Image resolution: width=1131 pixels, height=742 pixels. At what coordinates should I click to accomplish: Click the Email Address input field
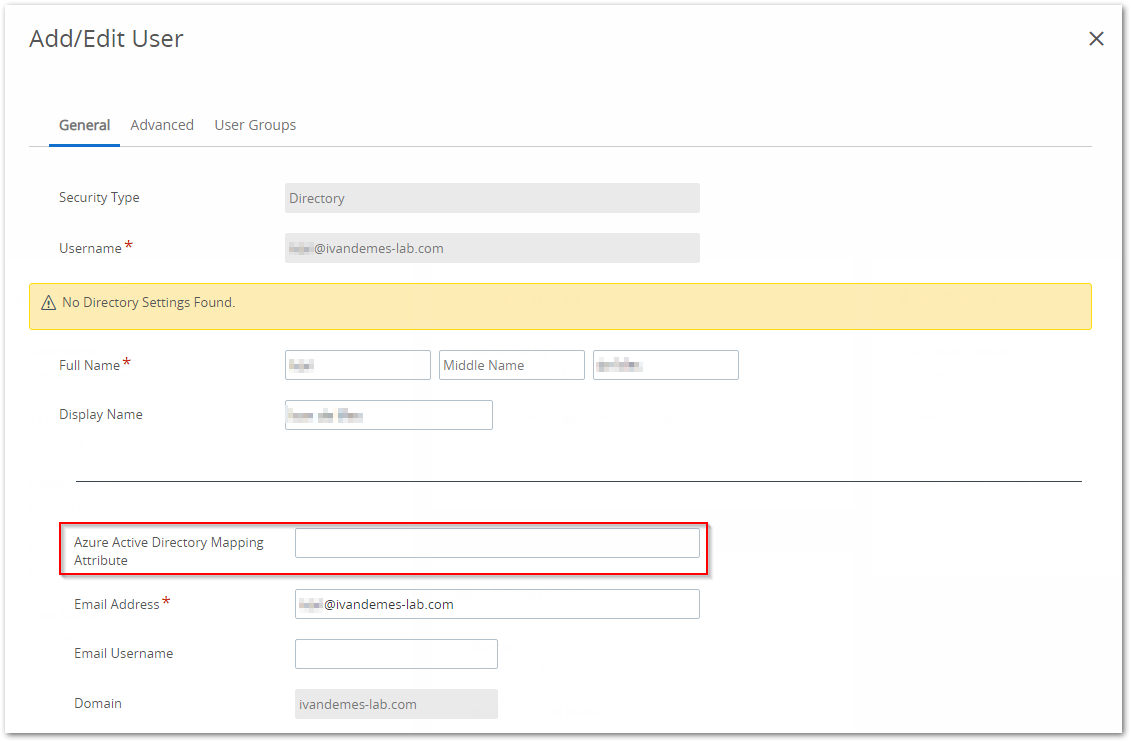(497, 604)
